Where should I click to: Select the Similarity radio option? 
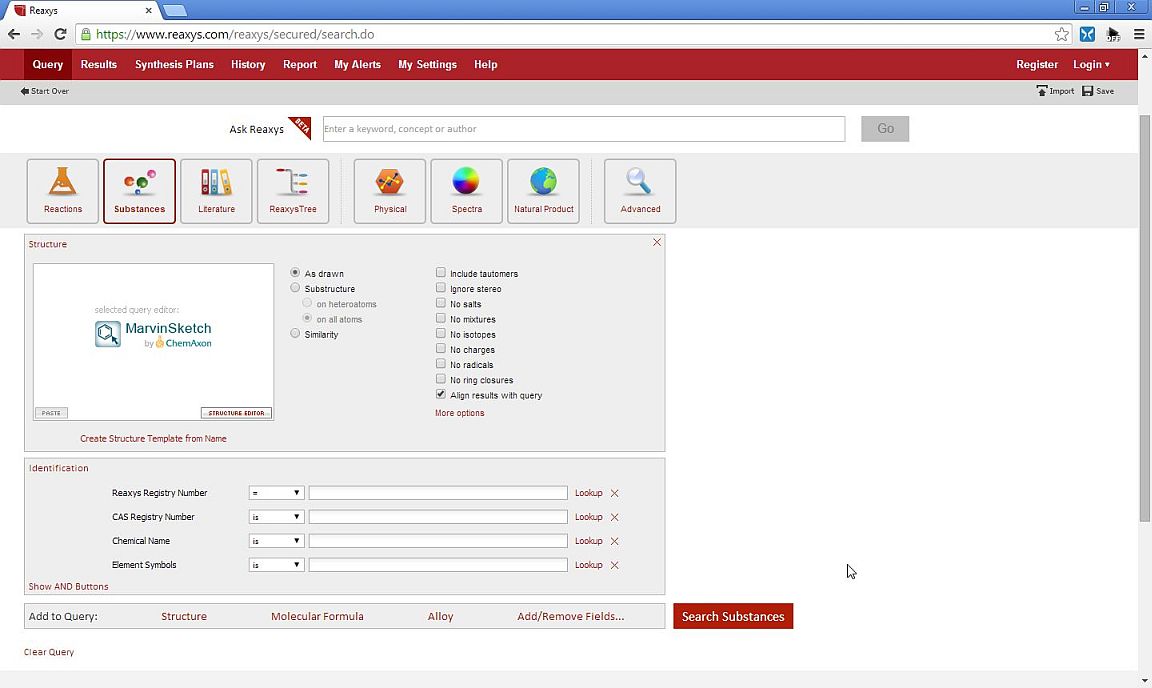point(295,334)
